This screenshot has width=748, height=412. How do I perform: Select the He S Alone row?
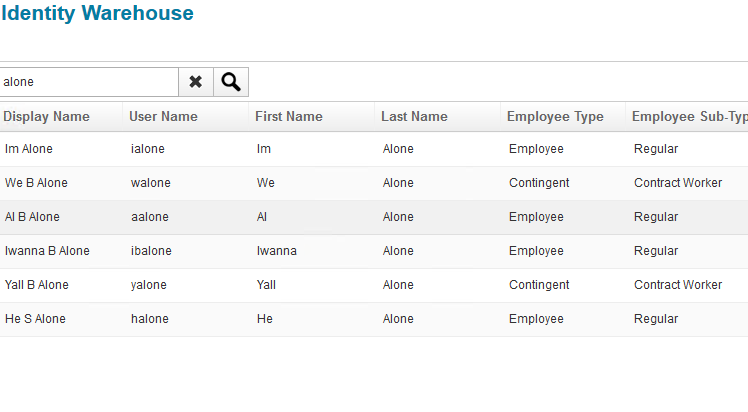coord(35,319)
